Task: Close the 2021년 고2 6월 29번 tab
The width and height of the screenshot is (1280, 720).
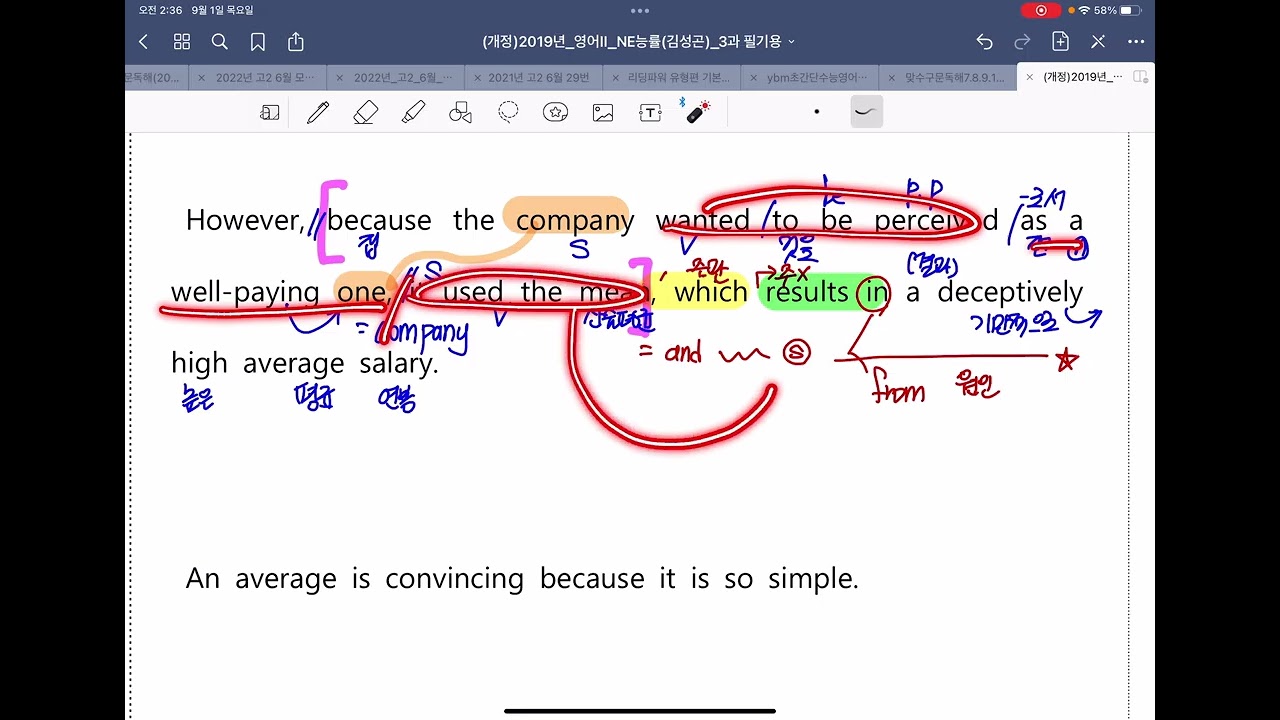Action: (477, 77)
